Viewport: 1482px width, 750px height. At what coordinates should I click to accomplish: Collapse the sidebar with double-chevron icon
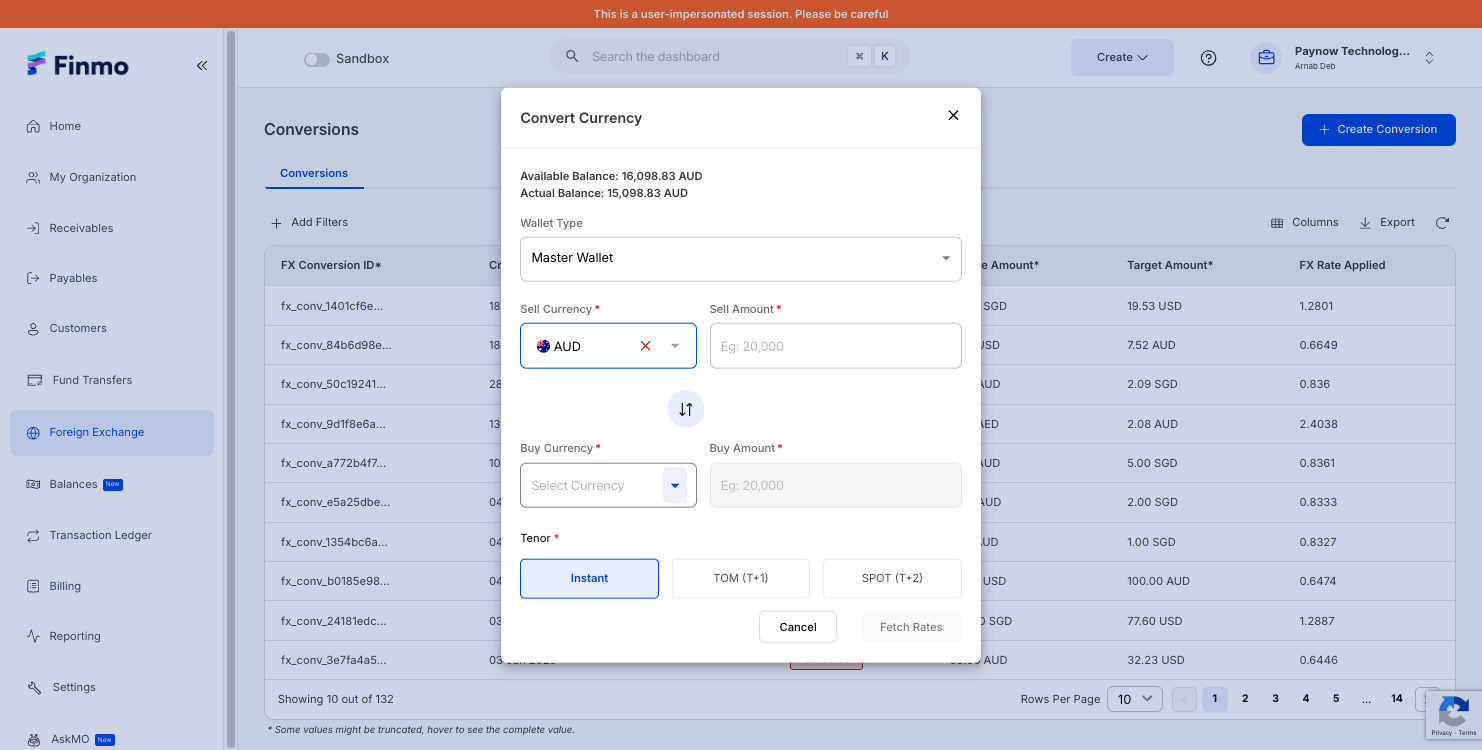click(x=201, y=66)
